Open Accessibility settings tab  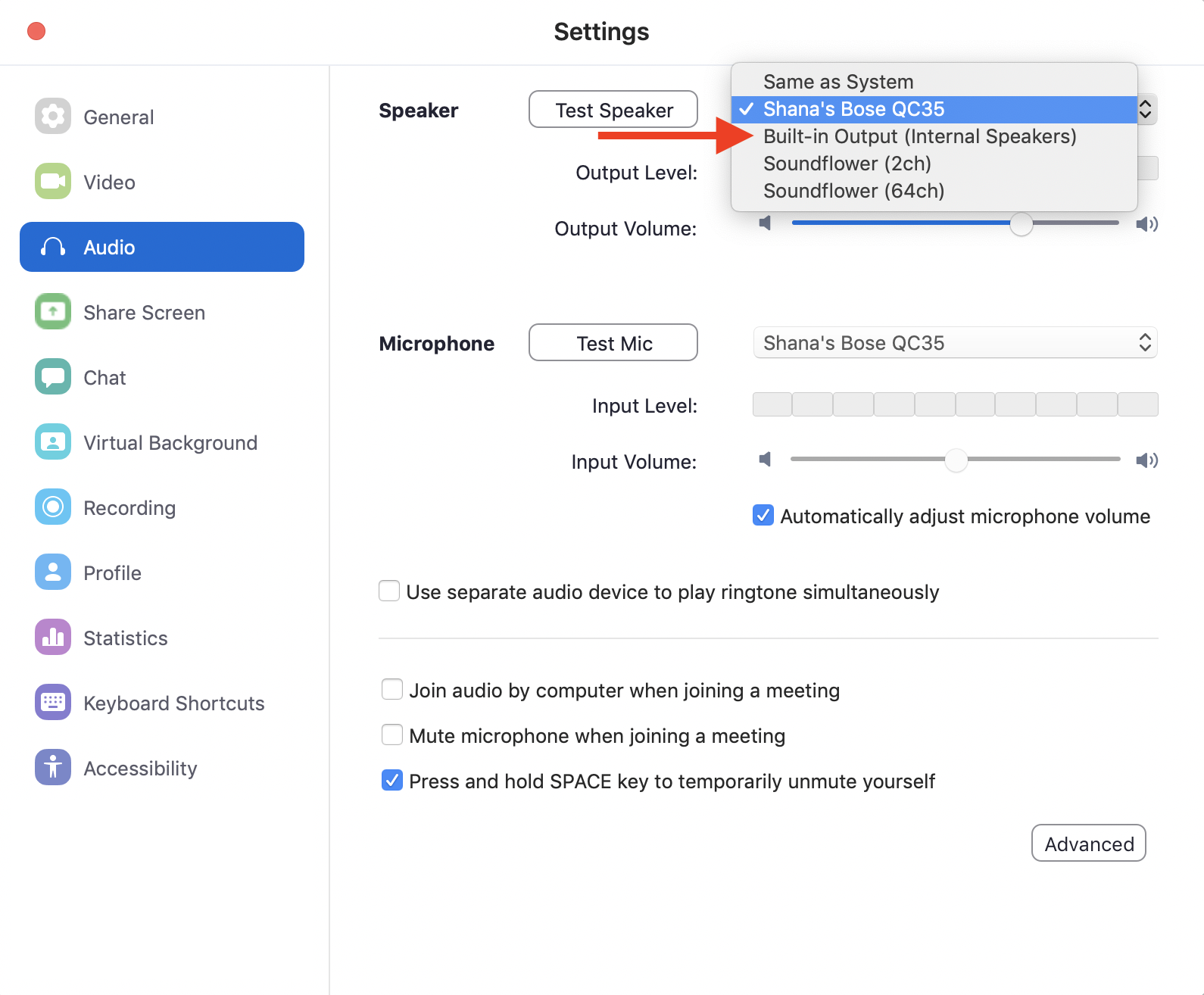162,768
